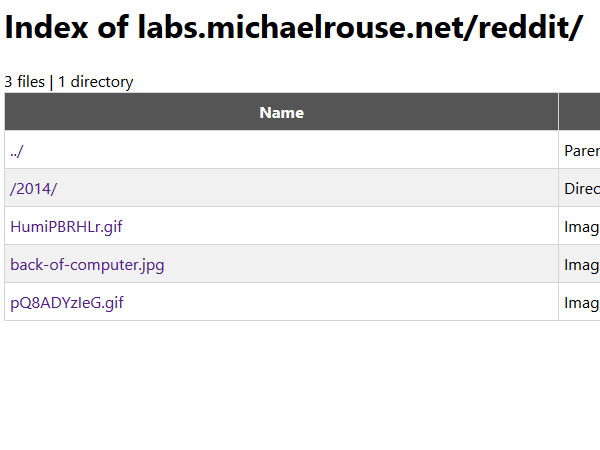The width and height of the screenshot is (600, 450).
Task: Open the ../ parent directory link
Action: coord(16,151)
